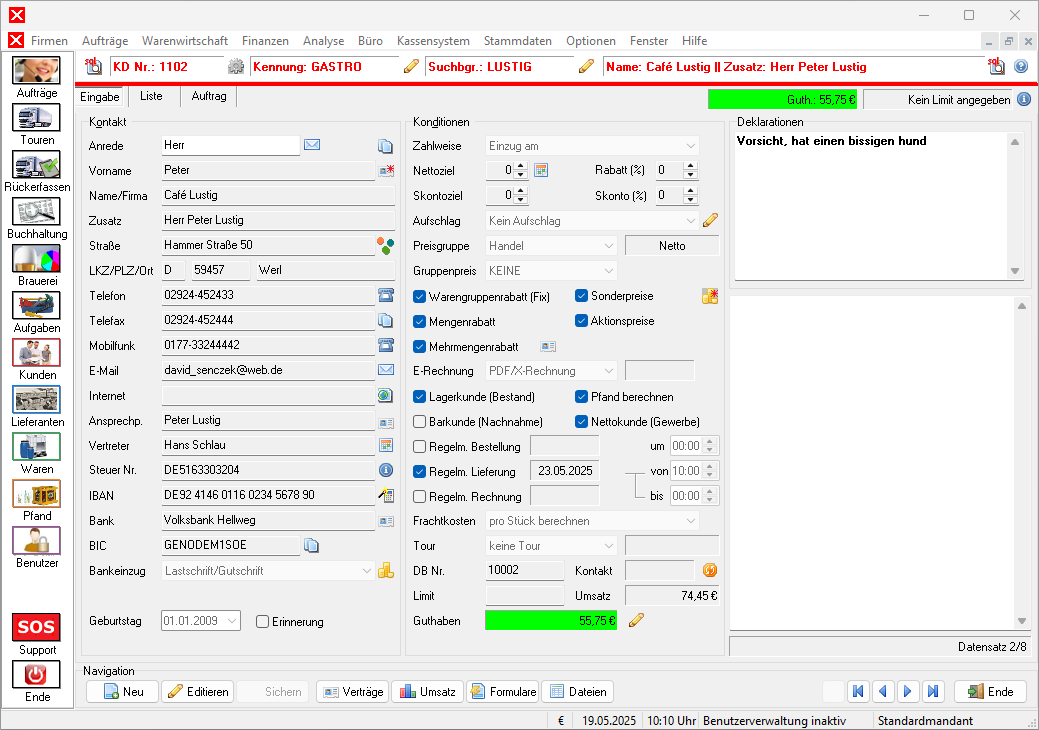Click the SOS Support icon

click(36, 627)
